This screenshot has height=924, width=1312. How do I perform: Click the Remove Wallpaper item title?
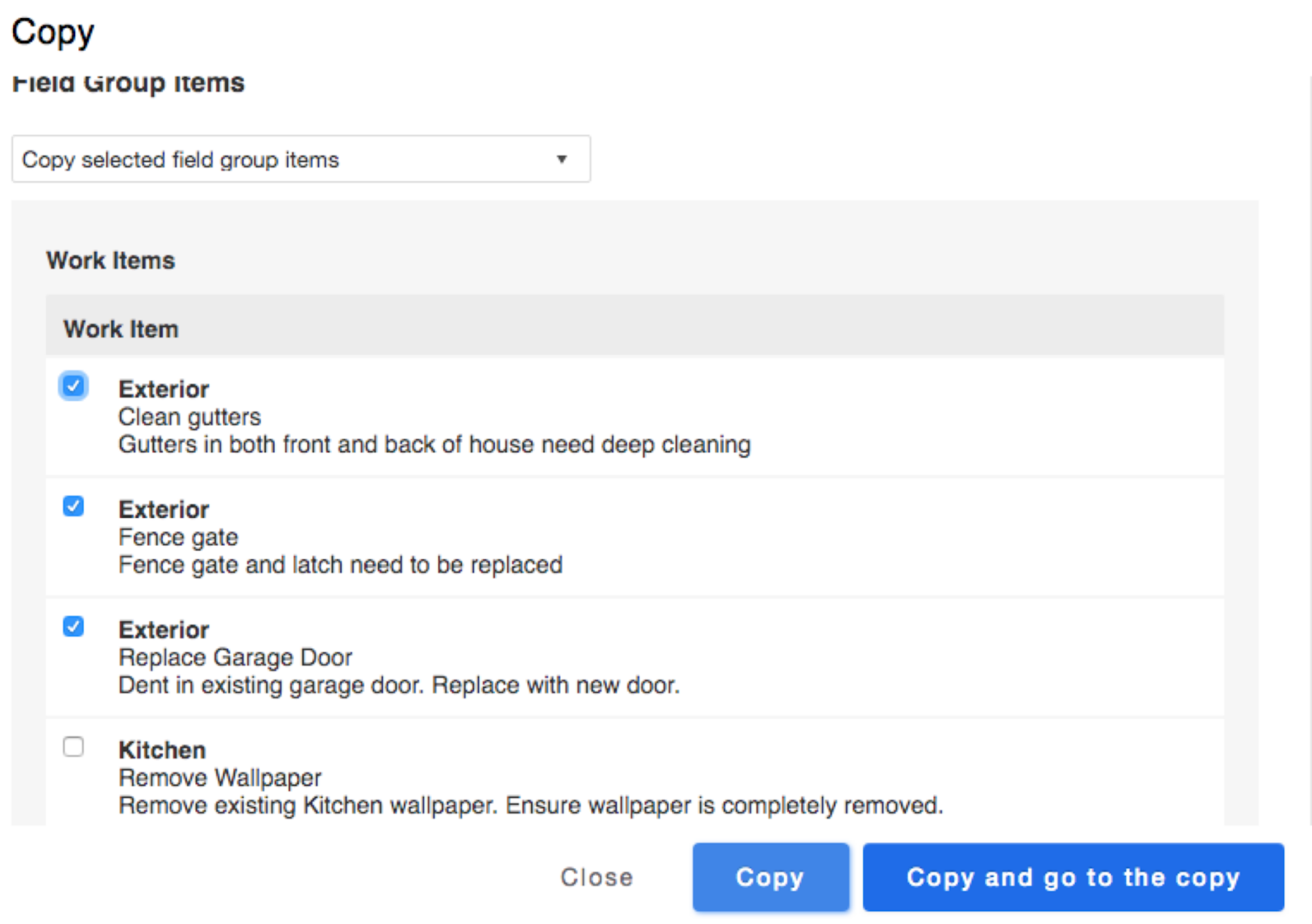point(219,777)
